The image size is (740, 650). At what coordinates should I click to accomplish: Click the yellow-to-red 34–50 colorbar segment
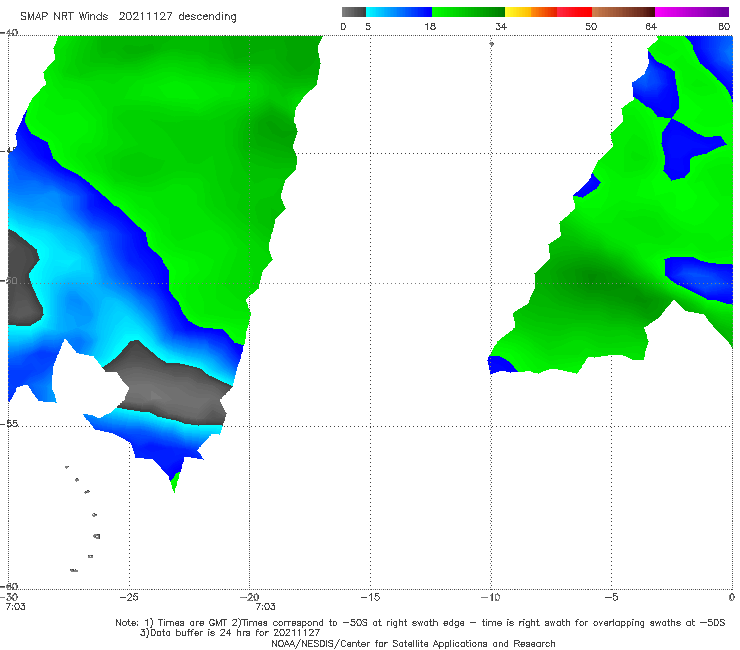(548, 12)
